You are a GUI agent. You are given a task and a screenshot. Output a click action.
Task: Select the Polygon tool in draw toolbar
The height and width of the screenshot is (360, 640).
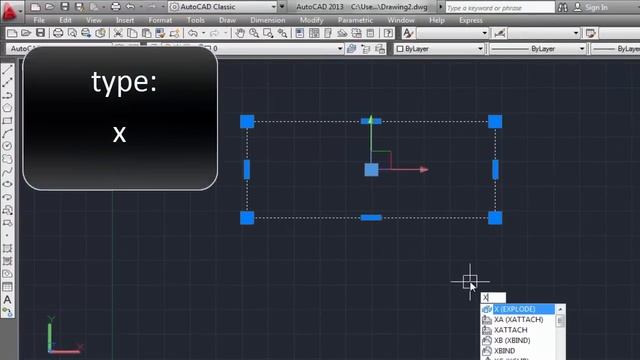(7, 108)
